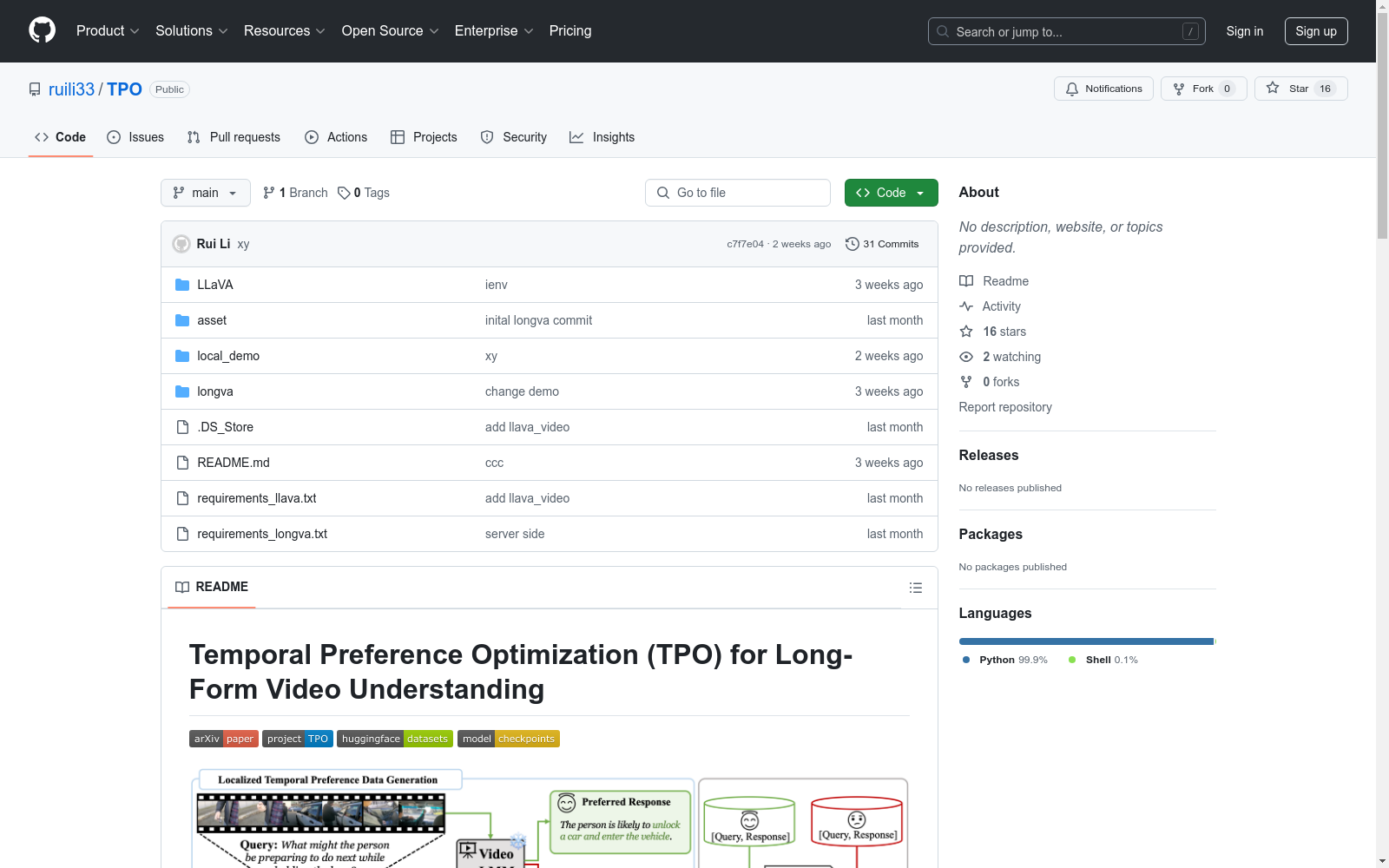Open the main branch selector dropdown
The image size is (1389, 868).
tap(206, 193)
